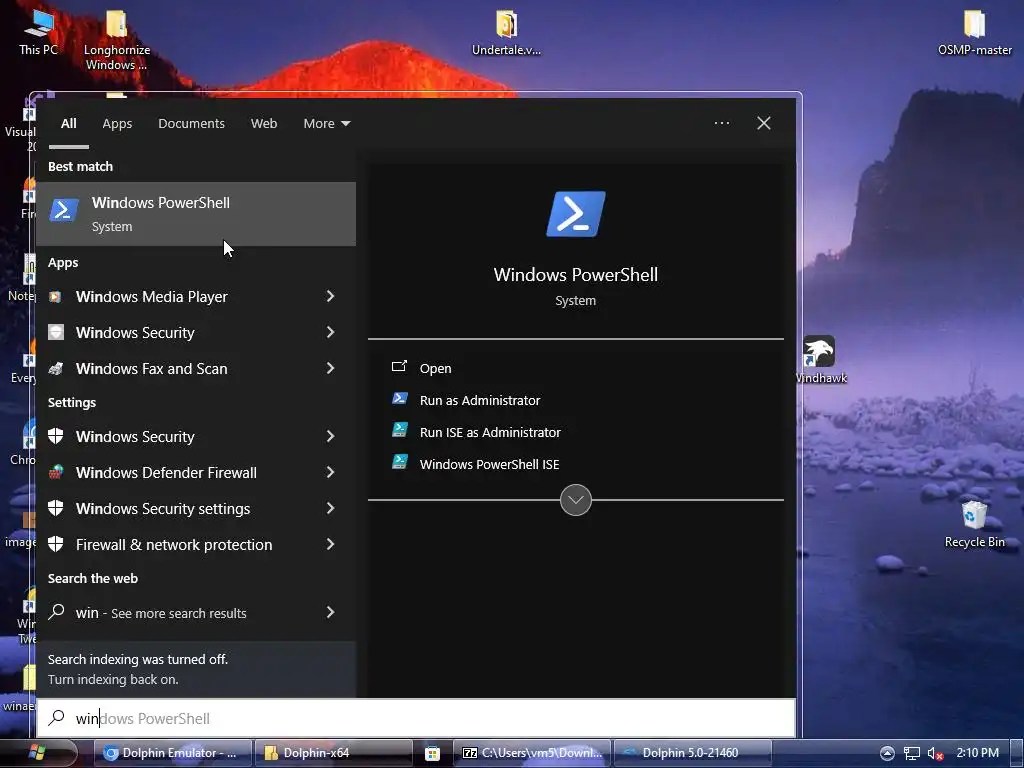
Task: Expand web search win result arrow
Action: [330, 612]
